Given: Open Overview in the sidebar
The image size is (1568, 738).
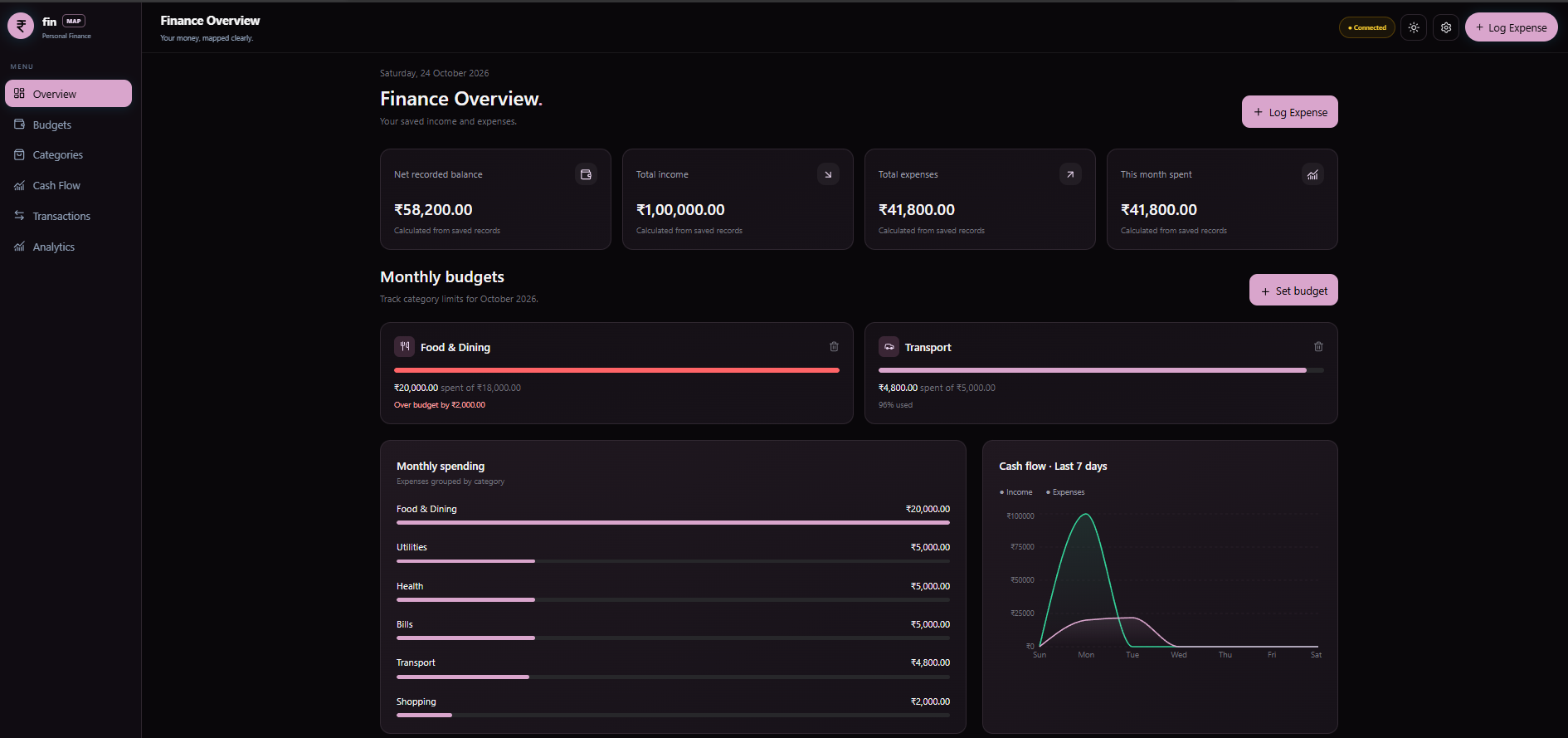Looking at the screenshot, I should [68, 94].
